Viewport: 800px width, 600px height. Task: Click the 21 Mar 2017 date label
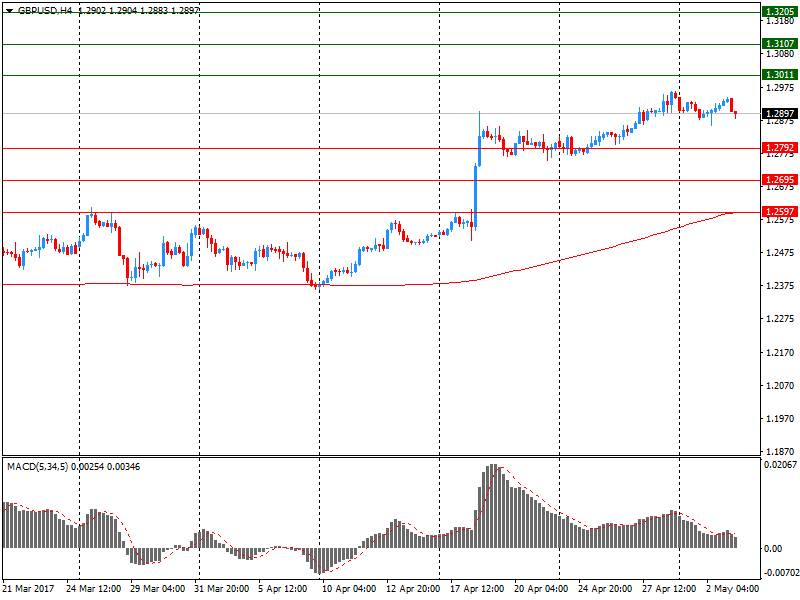tap(28, 589)
